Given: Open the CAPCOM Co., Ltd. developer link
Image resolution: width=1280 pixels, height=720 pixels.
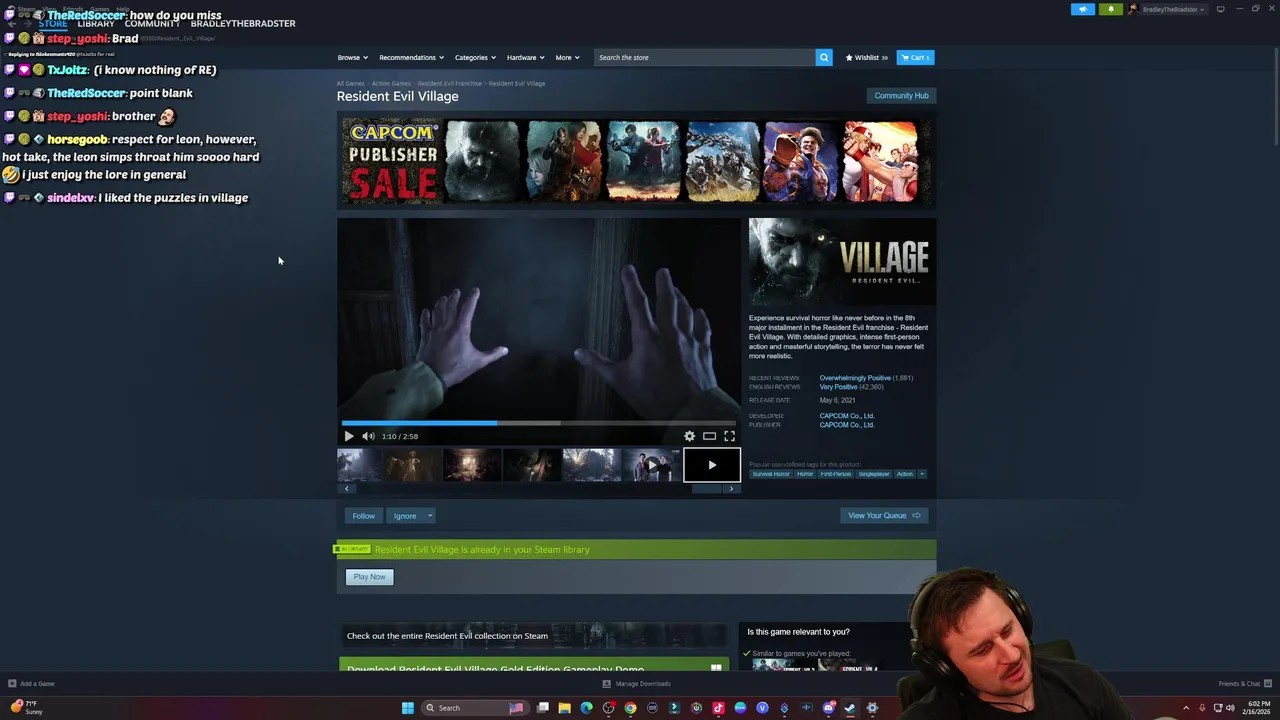Looking at the screenshot, I should 847,416.
